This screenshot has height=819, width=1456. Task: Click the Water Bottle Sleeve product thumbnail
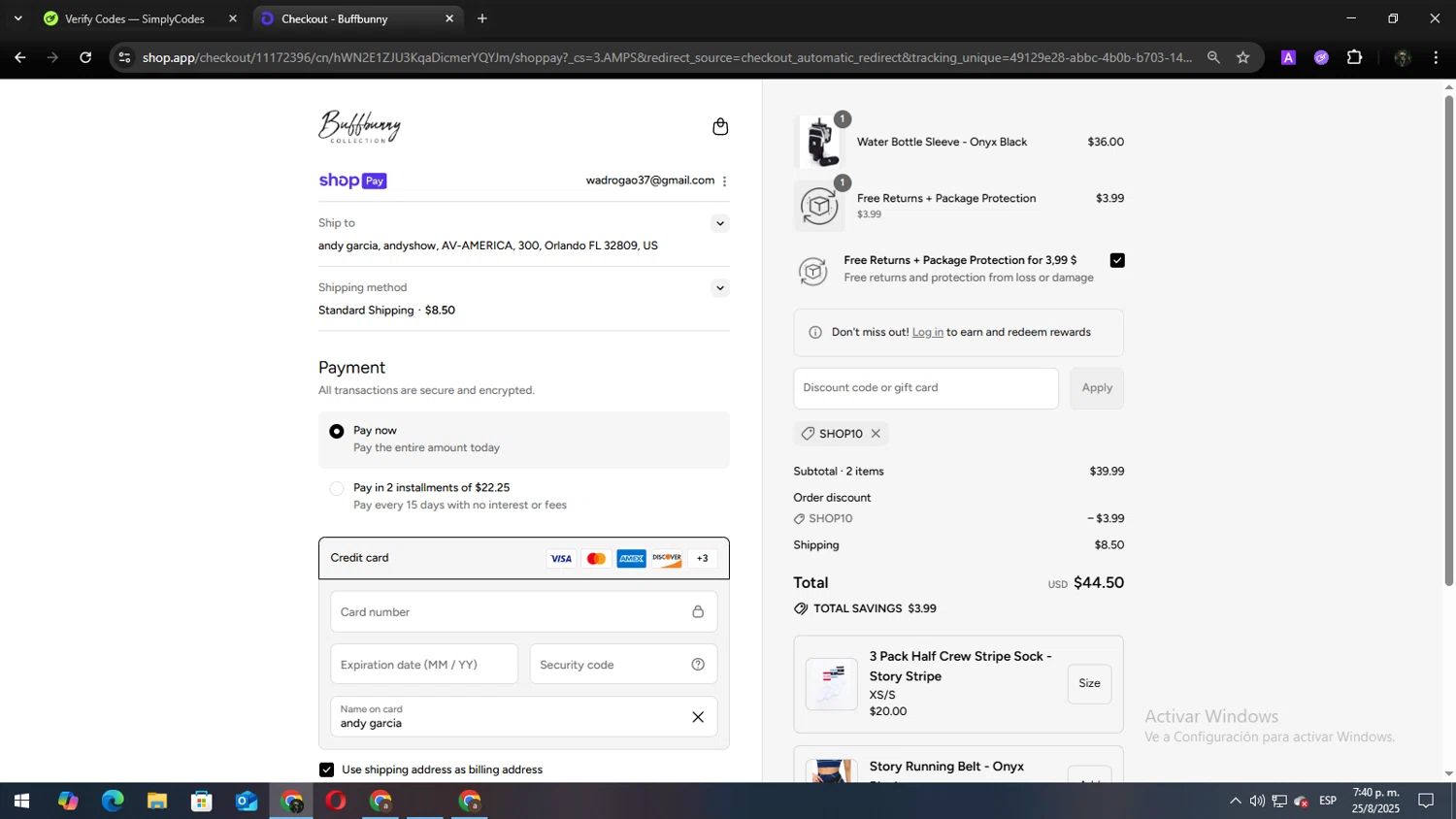(819, 143)
